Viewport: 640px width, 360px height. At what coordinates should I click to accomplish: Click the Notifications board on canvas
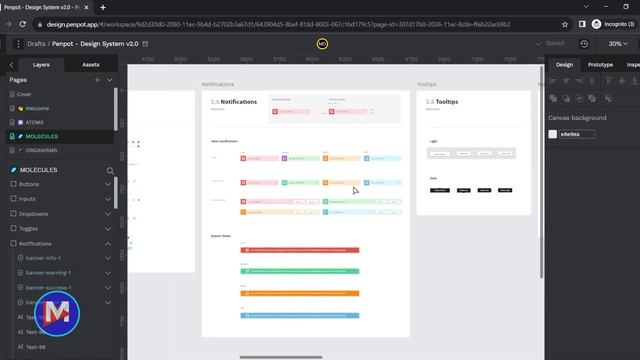[x=305, y=213]
